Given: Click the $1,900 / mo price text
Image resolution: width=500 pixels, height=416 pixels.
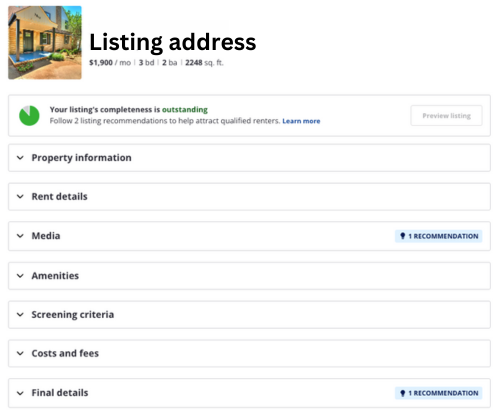Looking at the screenshot, I should pos(110,63).
